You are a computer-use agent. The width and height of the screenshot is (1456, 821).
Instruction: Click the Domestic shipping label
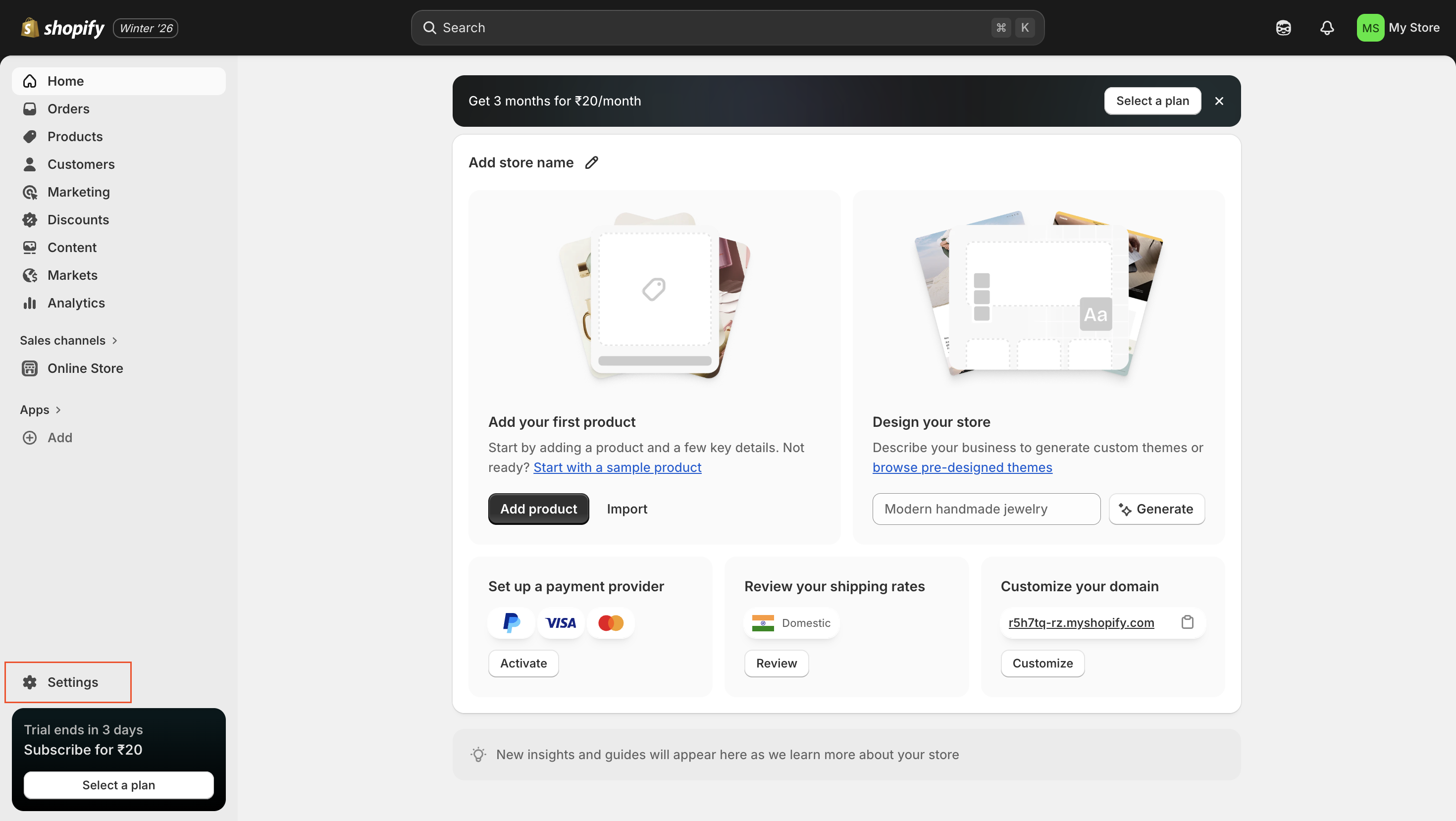pos(806,622)
